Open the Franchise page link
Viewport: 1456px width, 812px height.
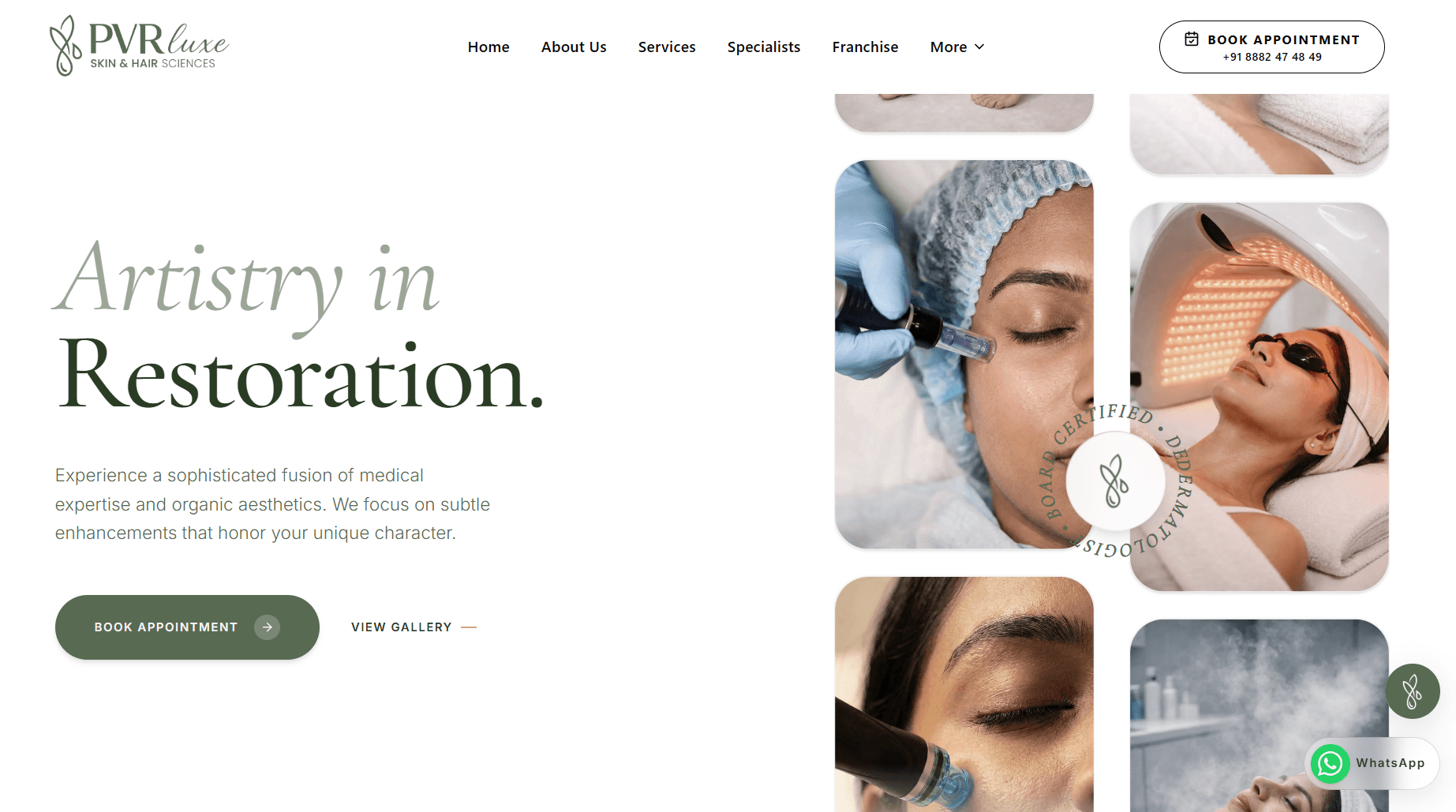point(865,47)
